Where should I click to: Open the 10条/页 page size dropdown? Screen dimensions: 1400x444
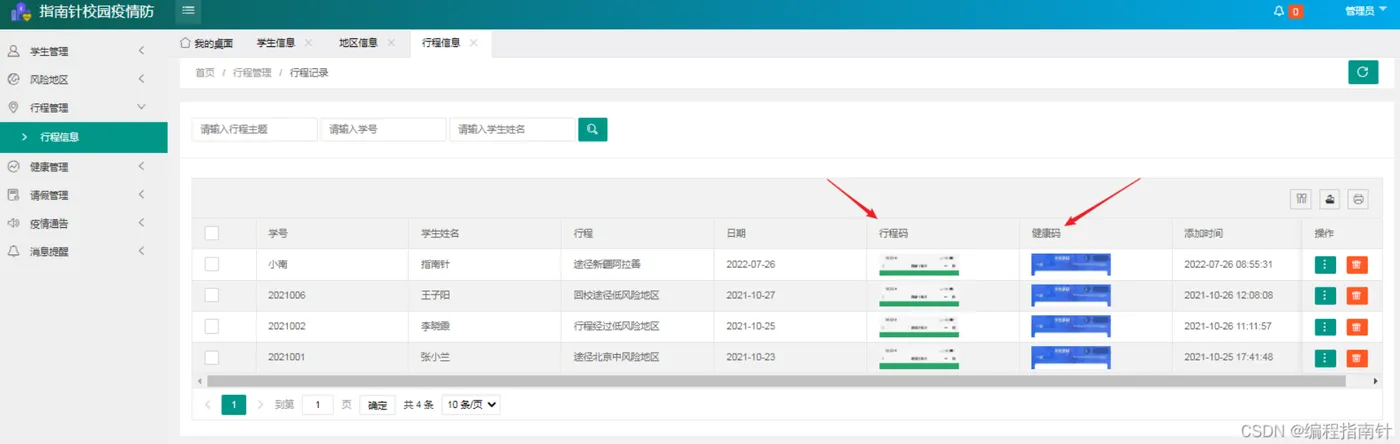470,405
